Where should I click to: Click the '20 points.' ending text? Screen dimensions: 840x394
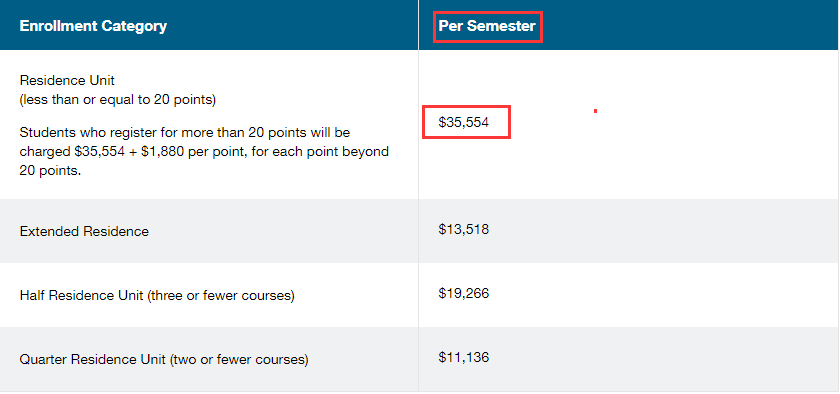point(50,172)
